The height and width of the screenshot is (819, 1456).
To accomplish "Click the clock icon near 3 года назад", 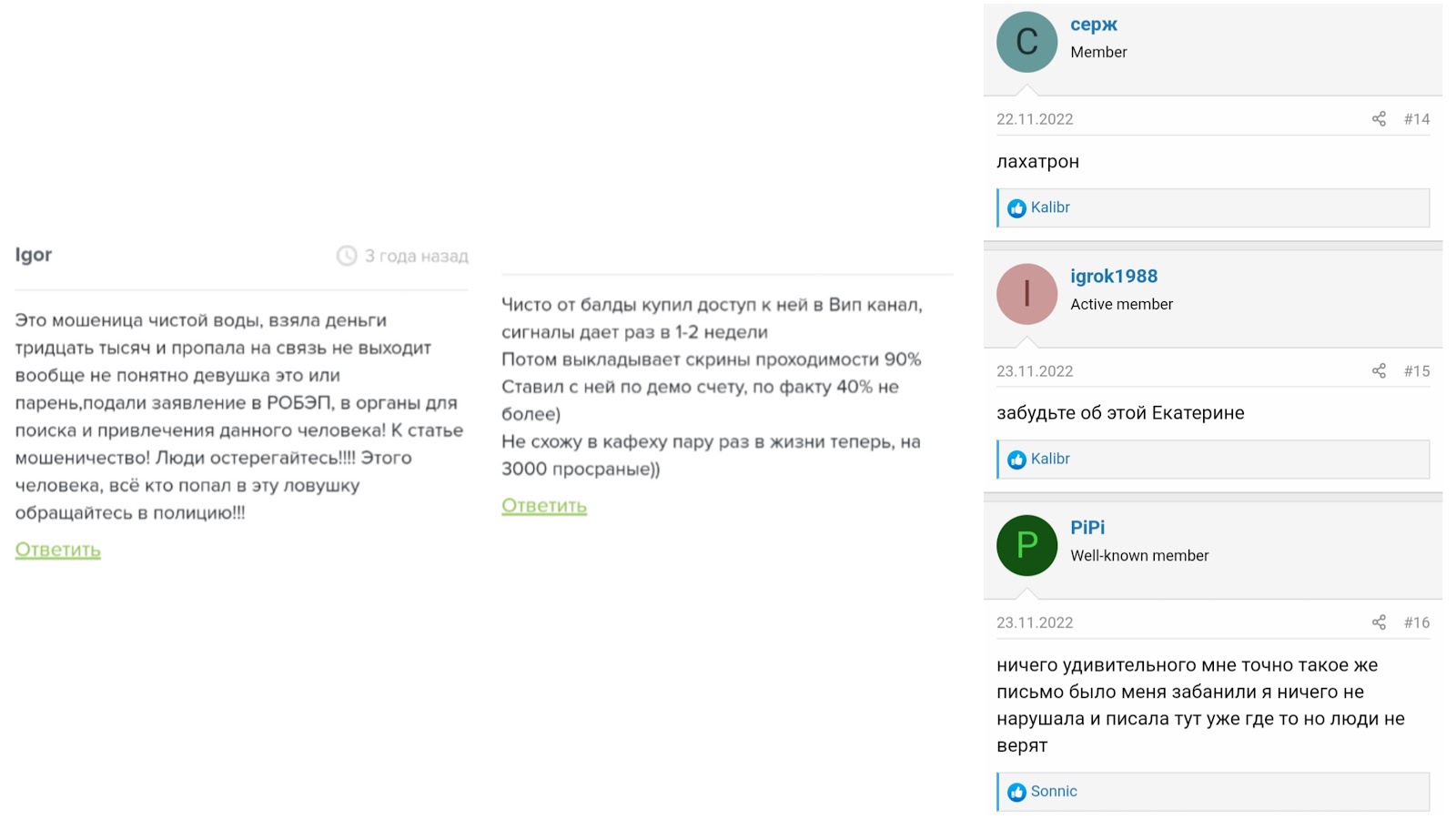I will 347,256.
